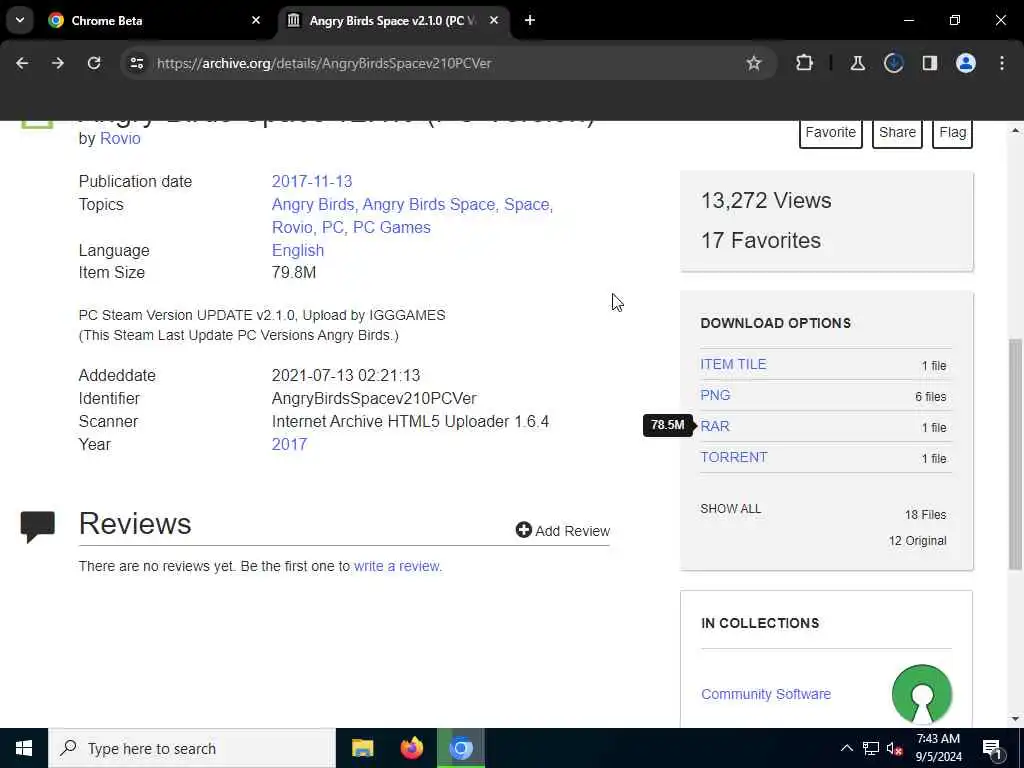Click the '18 Files' count text

click(925, 515)
